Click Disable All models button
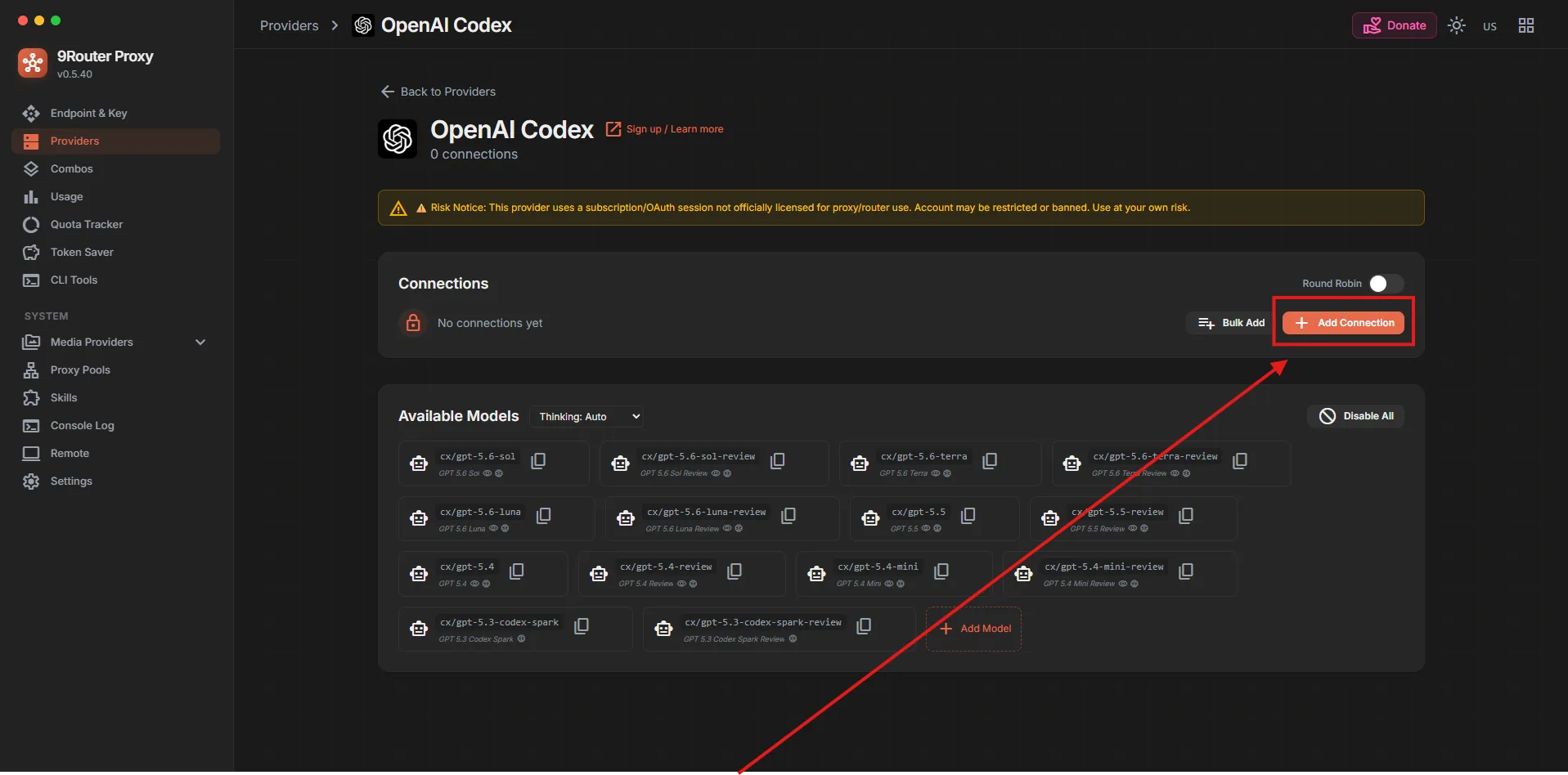Screen dimensions: 1568x775 click(1355, 416)
